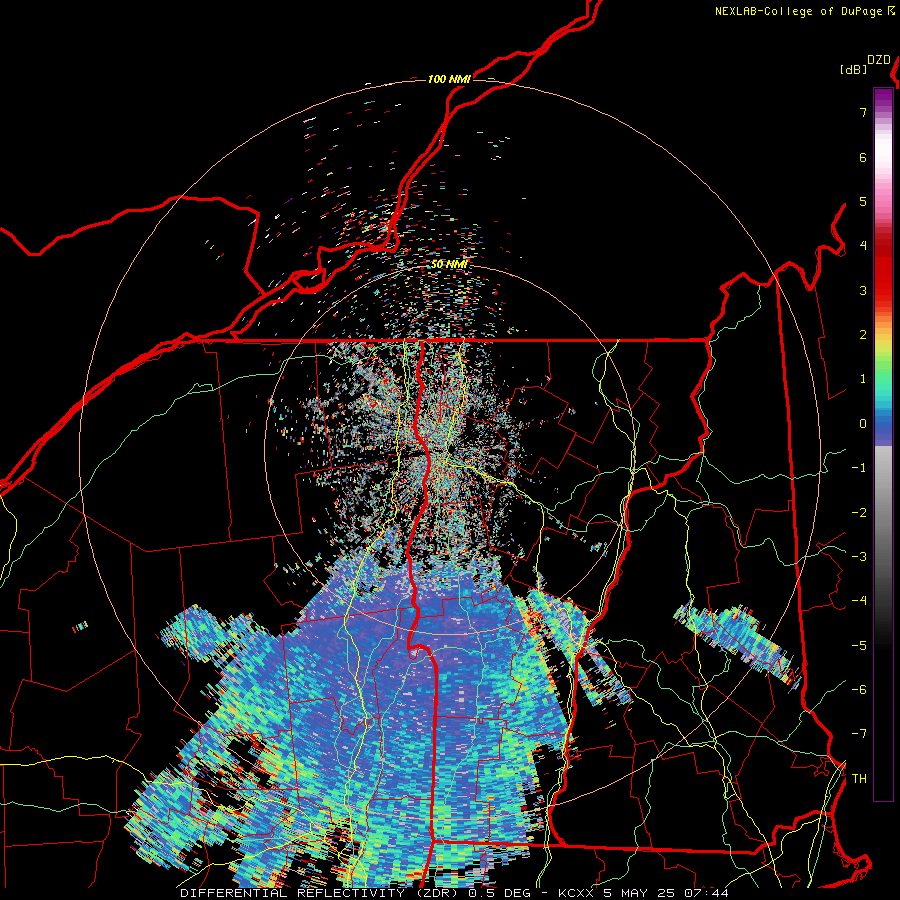The width and height of the screenshot is (900, 900).
Task: Click the 1 value on color scale
Action: pyautogui.click(x=863, y=379)
